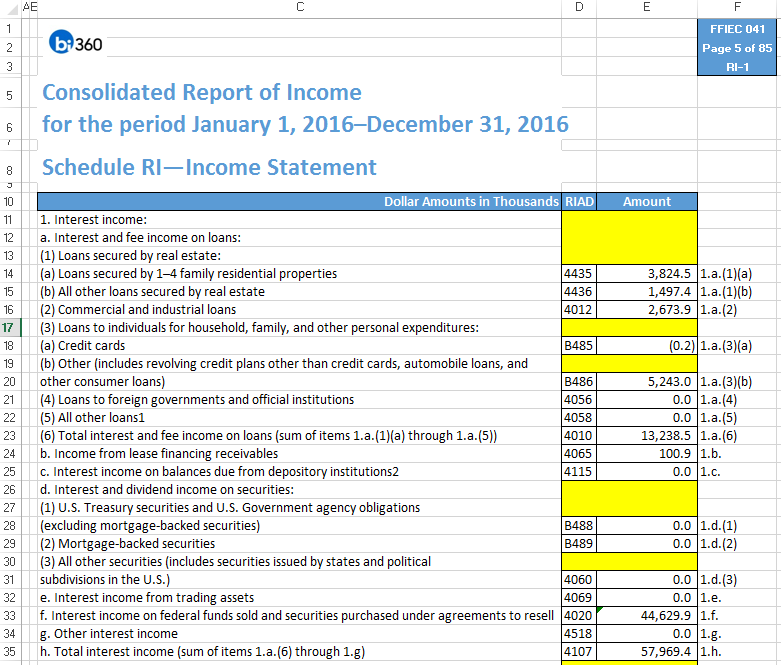This screenshot has width=781, height=665.
Task: Select column E header
Action: (x=646, y=8)
